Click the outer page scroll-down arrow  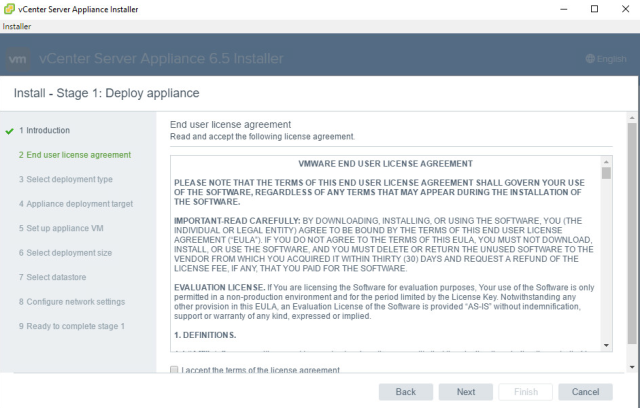(x=632, y=367)
